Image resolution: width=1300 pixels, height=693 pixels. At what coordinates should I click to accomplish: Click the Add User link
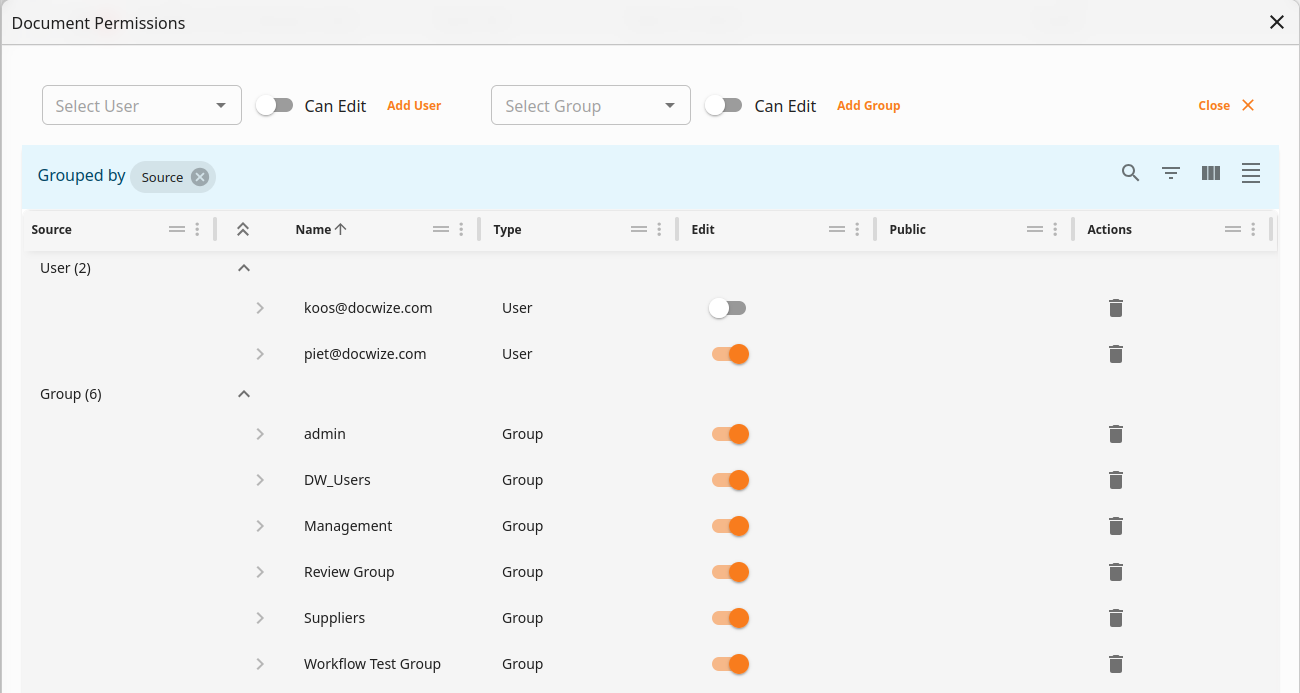click(413, 104)
